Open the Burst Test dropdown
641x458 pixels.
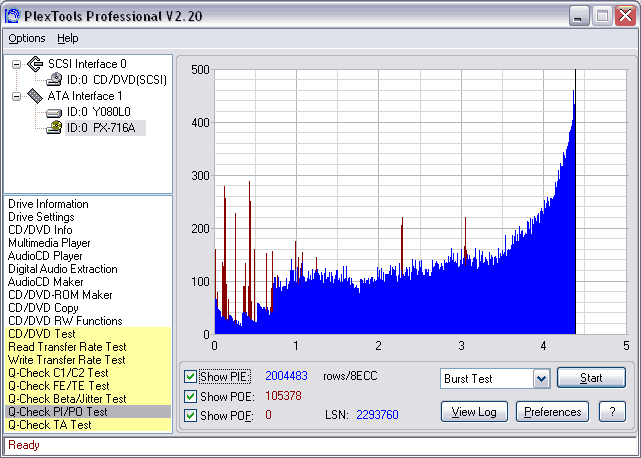tap(541, 379)
